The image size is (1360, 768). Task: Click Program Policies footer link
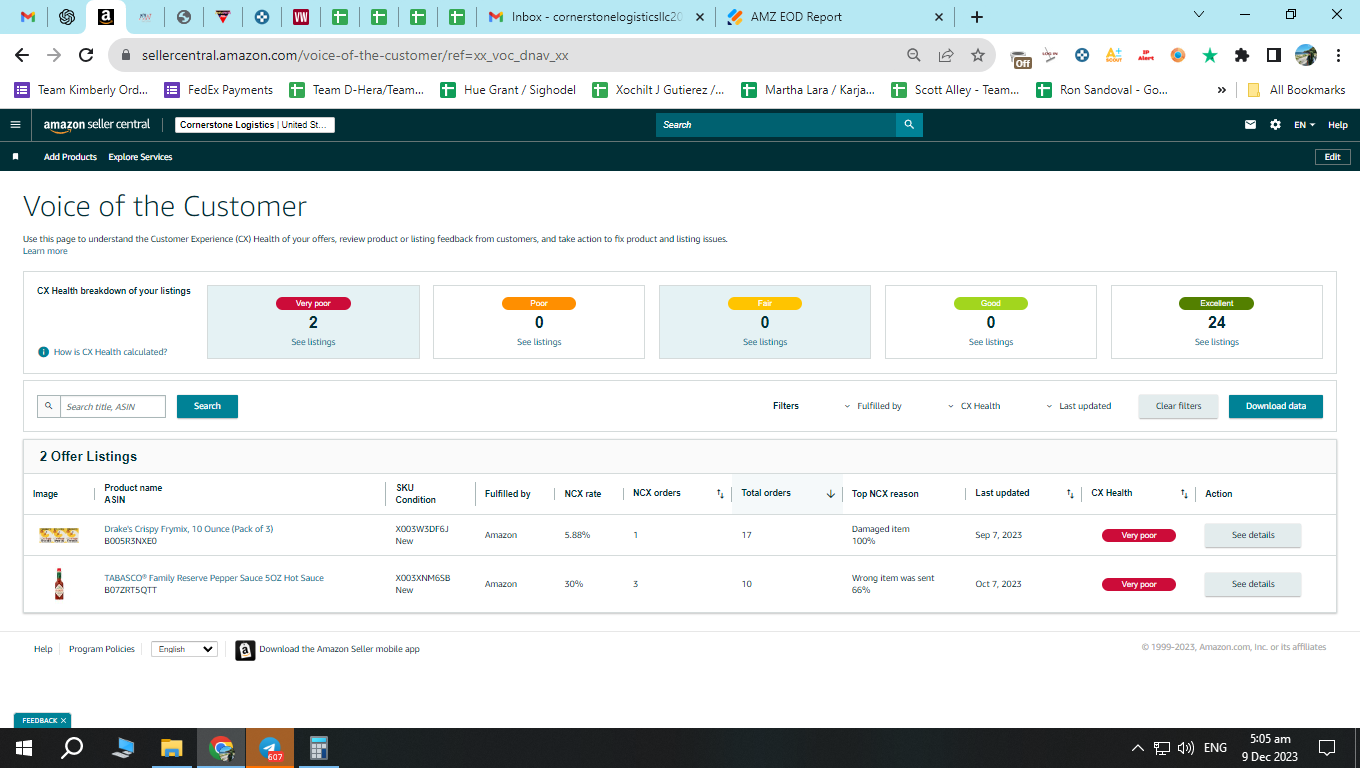102,649
